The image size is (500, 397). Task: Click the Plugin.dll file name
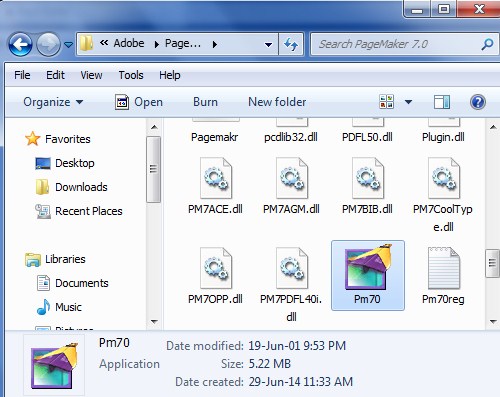[x=443, y=137]
